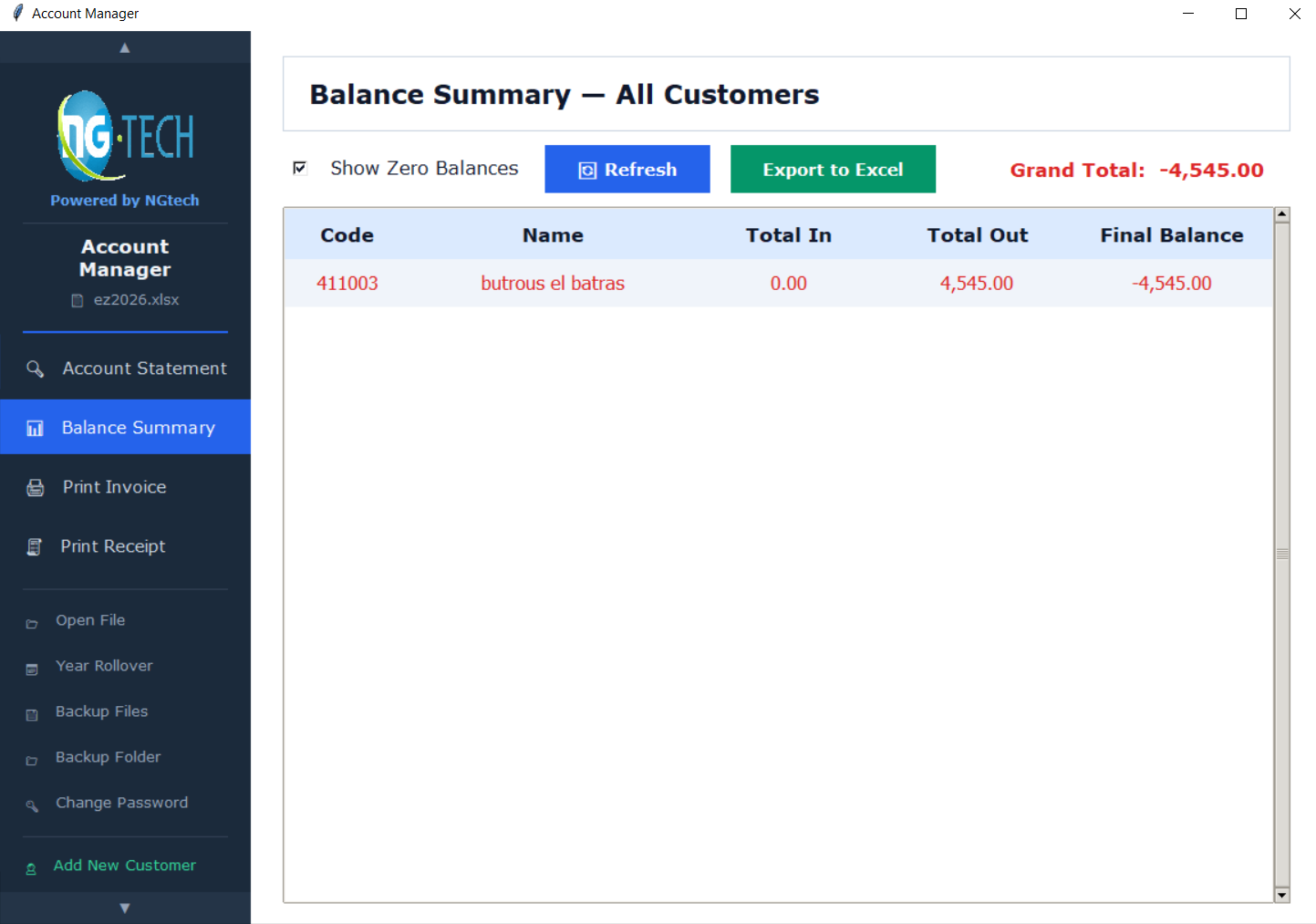The height and width of the screenshot is (924, 1316).
Task: Click the Final Balance column header
Action: (x=1172, y=235)
